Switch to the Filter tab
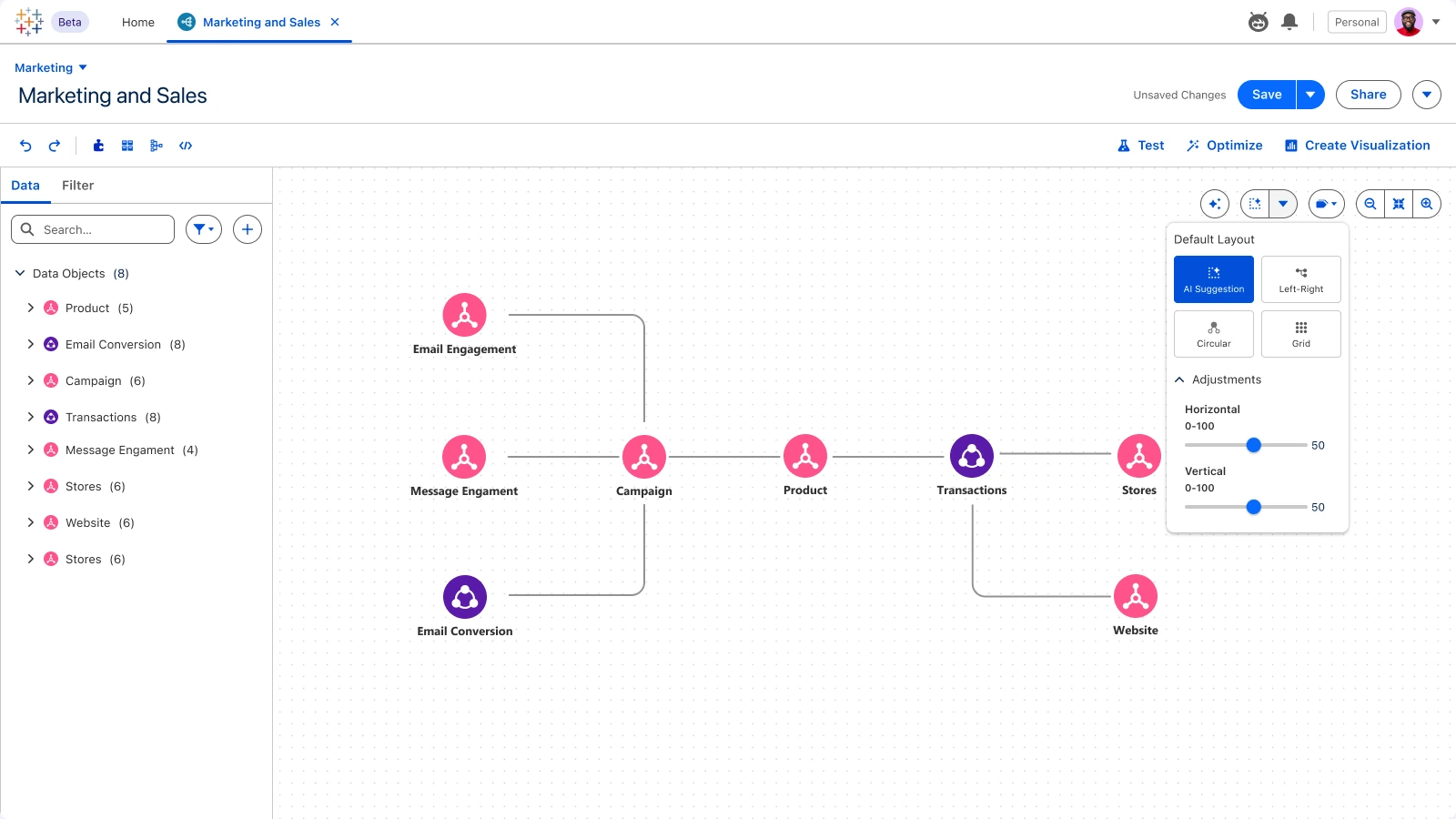This screenshot has height=819, width=1456. pos(77,186)
